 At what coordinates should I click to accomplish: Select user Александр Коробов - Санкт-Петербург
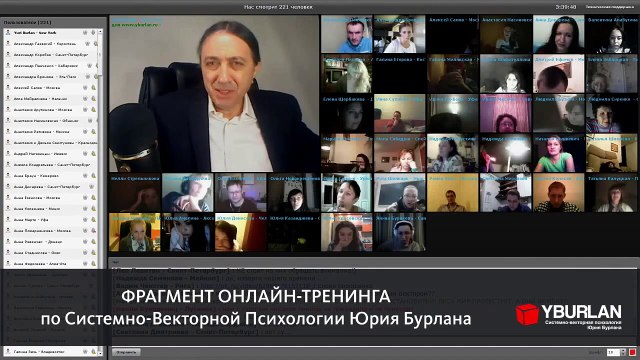pos(51,54)
